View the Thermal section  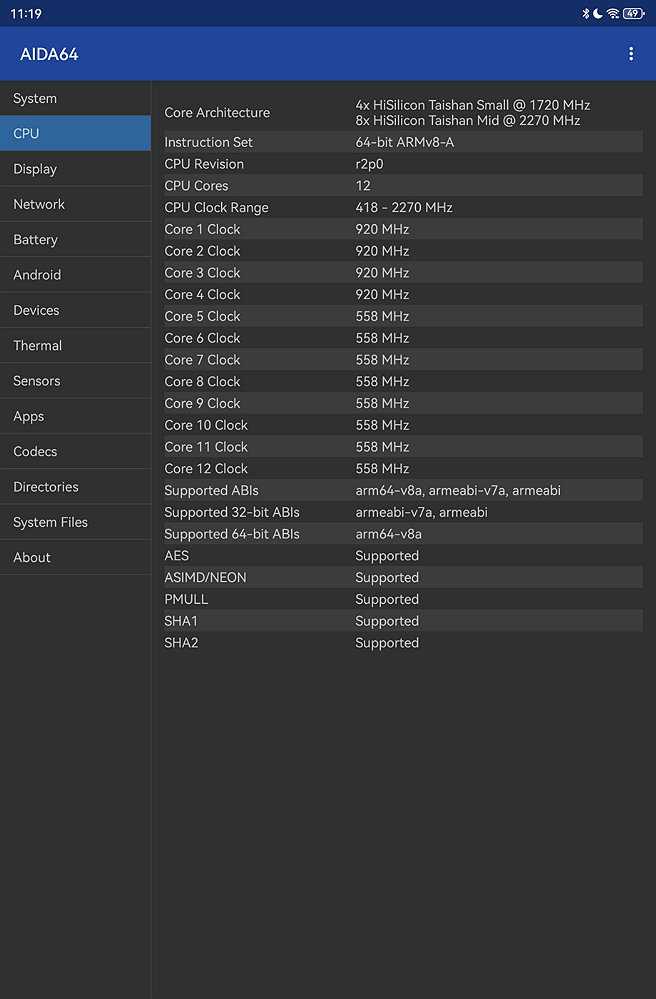point(75,345)
